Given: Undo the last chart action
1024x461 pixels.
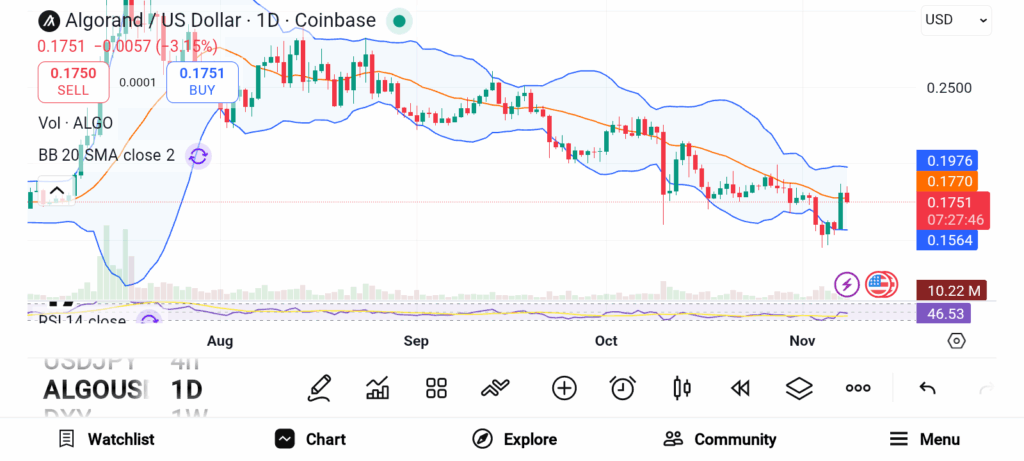Looking at the screenshot, I should click(927, 388).
